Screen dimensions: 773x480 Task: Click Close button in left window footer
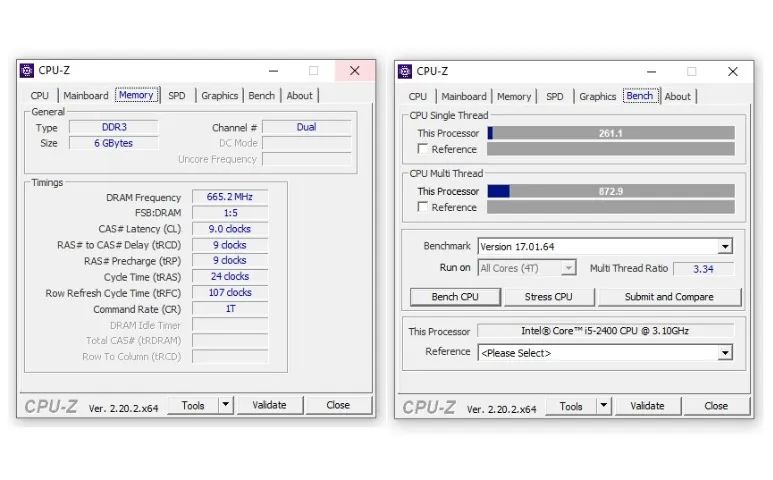point(338,405)
